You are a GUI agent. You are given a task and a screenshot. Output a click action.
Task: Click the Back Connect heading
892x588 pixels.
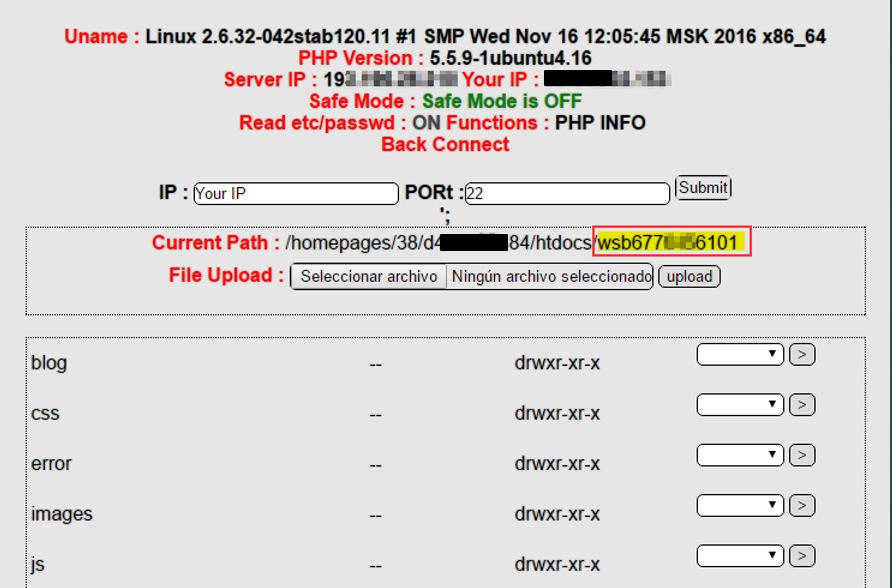point(445,144)
